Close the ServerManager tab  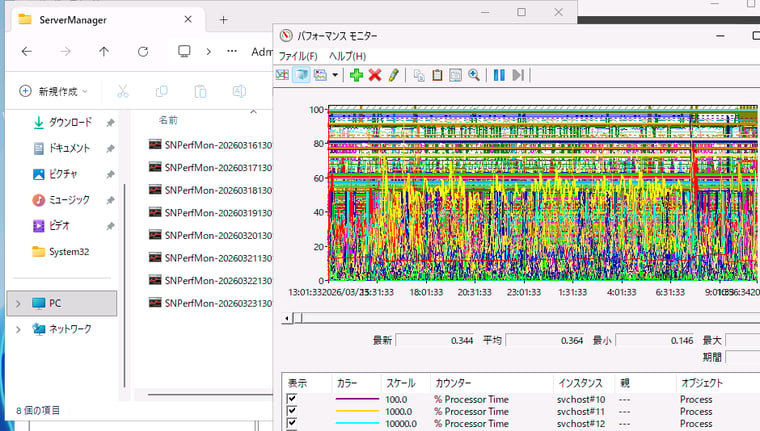click(188, 19)
